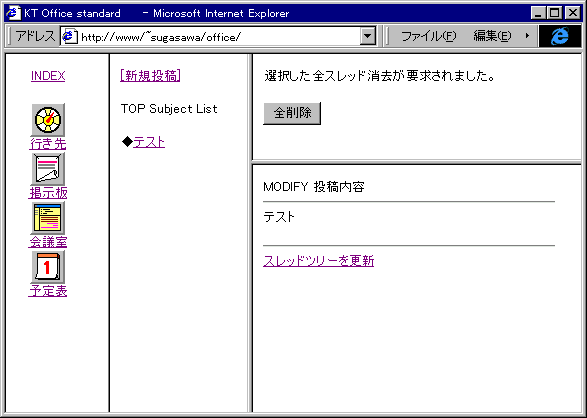Image resolution: width=587 pixels, height=418 pixels.
Task: Click the スレッドツリーを更新 link
Action: 319,261
